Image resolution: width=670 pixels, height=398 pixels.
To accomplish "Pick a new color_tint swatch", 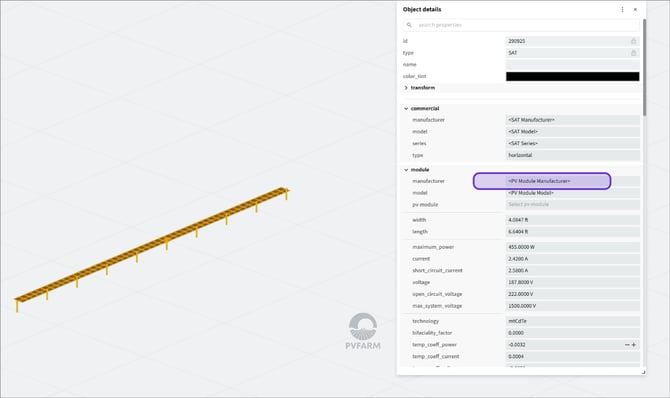I will pyautogui.click(x=573, y=77).
